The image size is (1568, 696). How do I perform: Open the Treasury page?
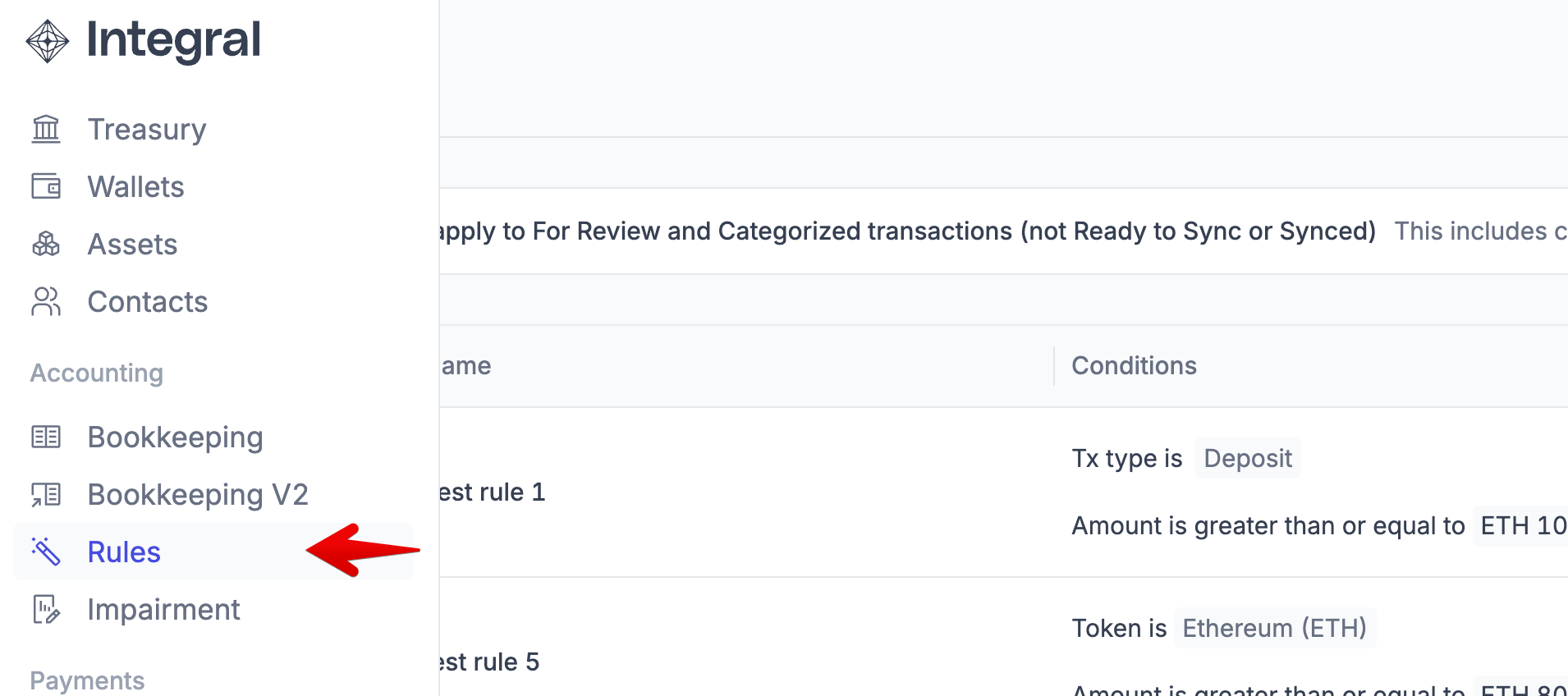pyautogui.click(x=147, y=130)
